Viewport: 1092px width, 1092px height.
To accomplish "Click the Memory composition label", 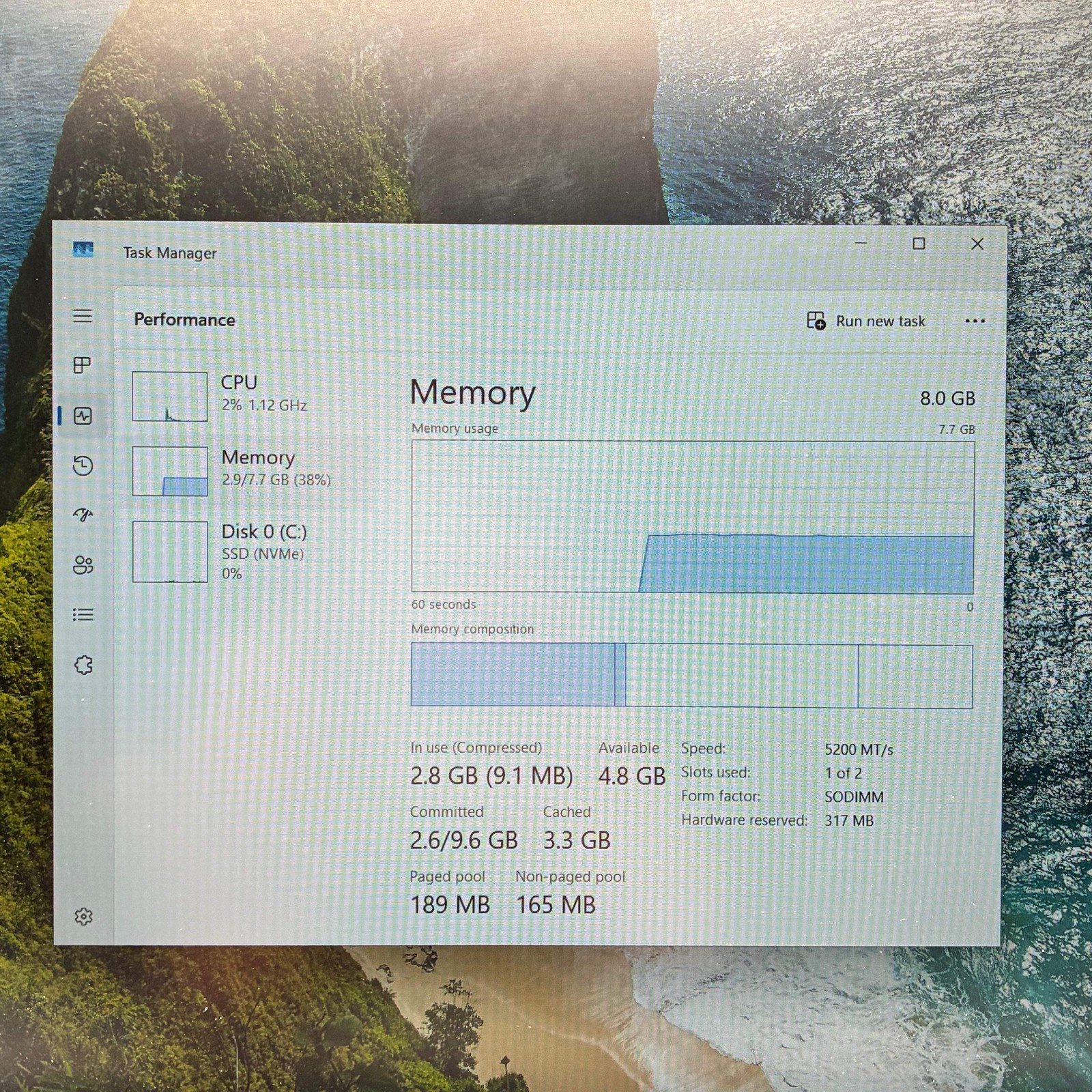I will 472,629.
